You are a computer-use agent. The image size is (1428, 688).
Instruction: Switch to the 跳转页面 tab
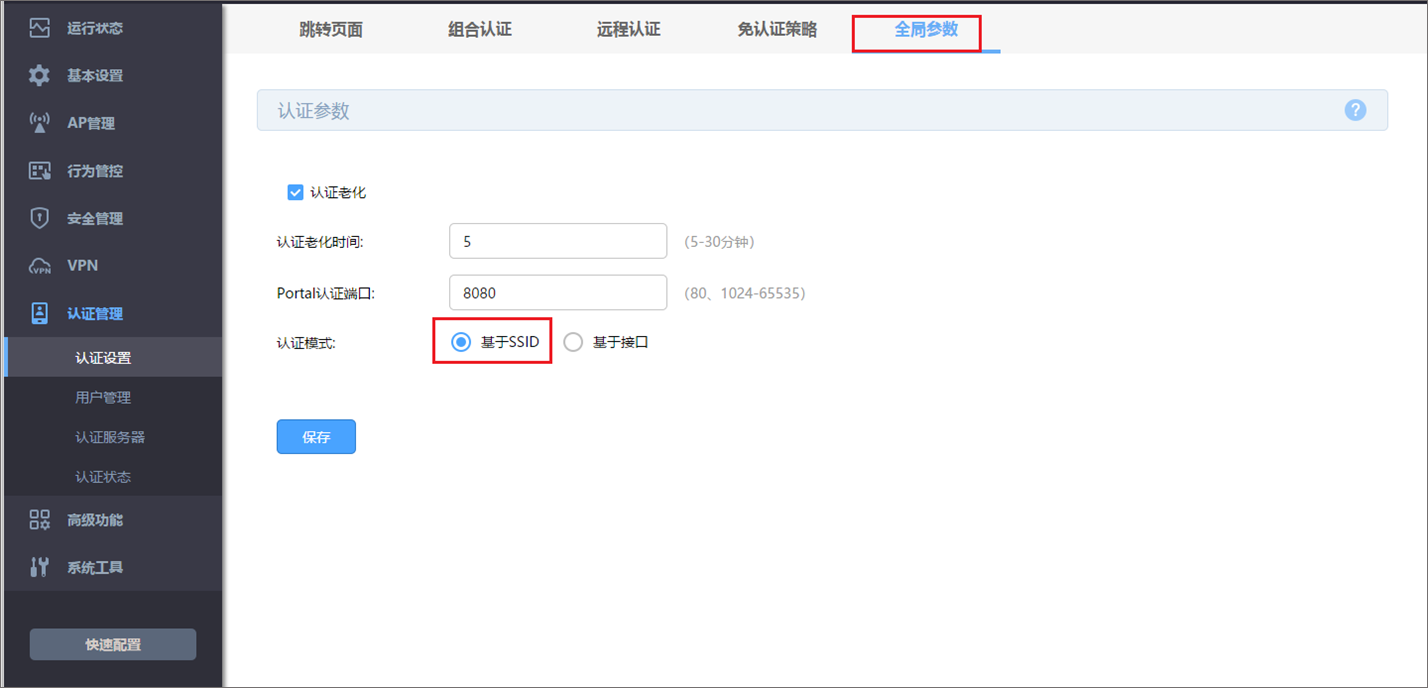point(331,29)
